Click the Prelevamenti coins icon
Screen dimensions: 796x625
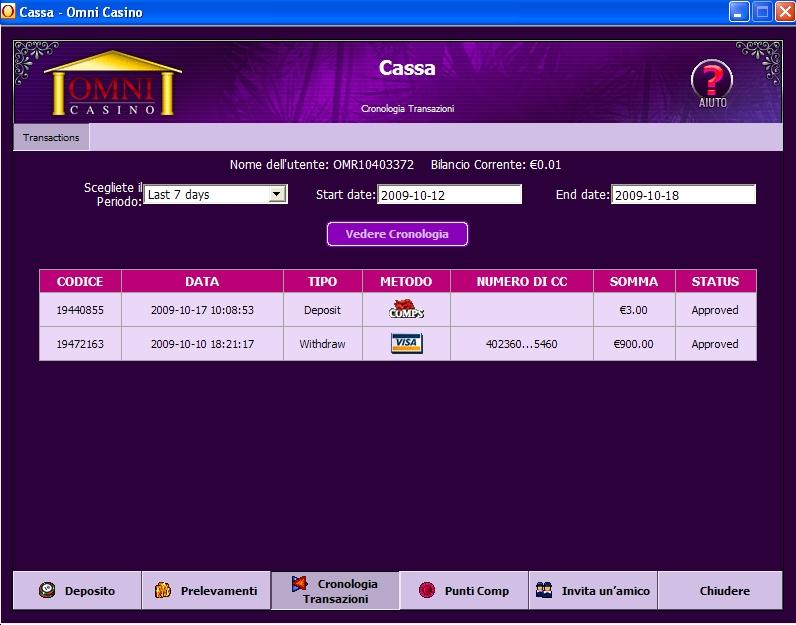pos(162,590)
